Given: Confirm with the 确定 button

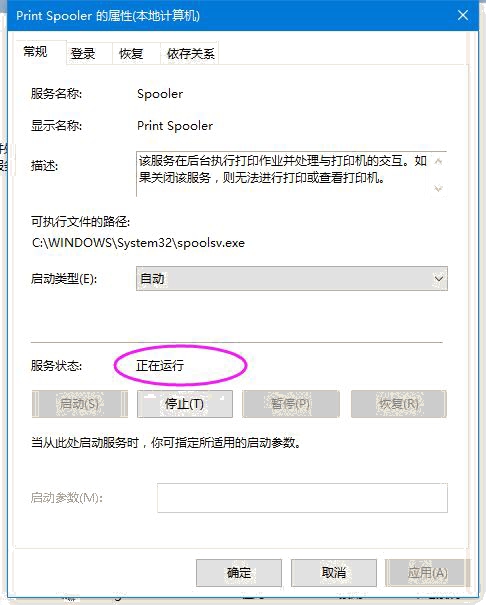Looking at the screenshot, I should (x=239, y=573).
